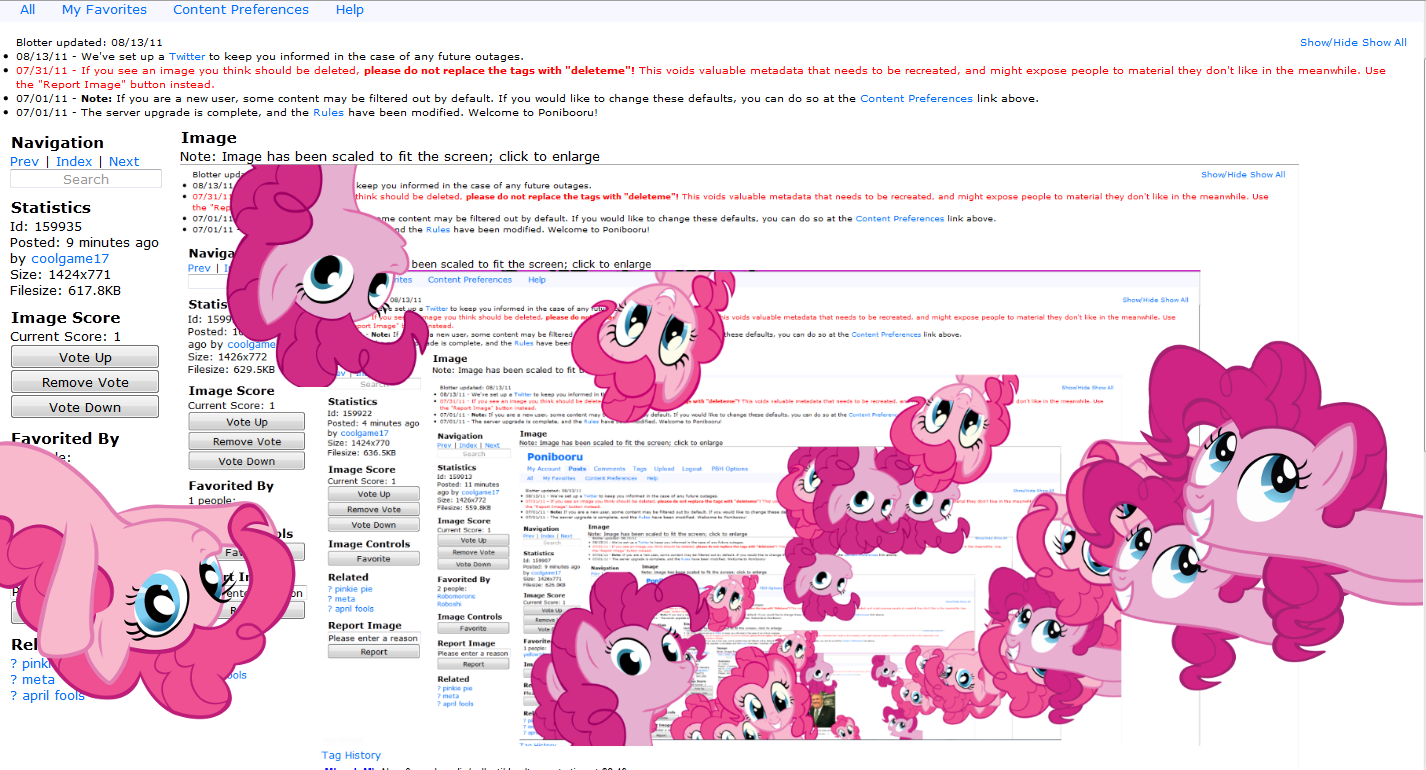The height and width of the screenshot is (770, 1426).
Task: Click the large 'Statistics' heading in the main sidebar
Action: point(51,207)
